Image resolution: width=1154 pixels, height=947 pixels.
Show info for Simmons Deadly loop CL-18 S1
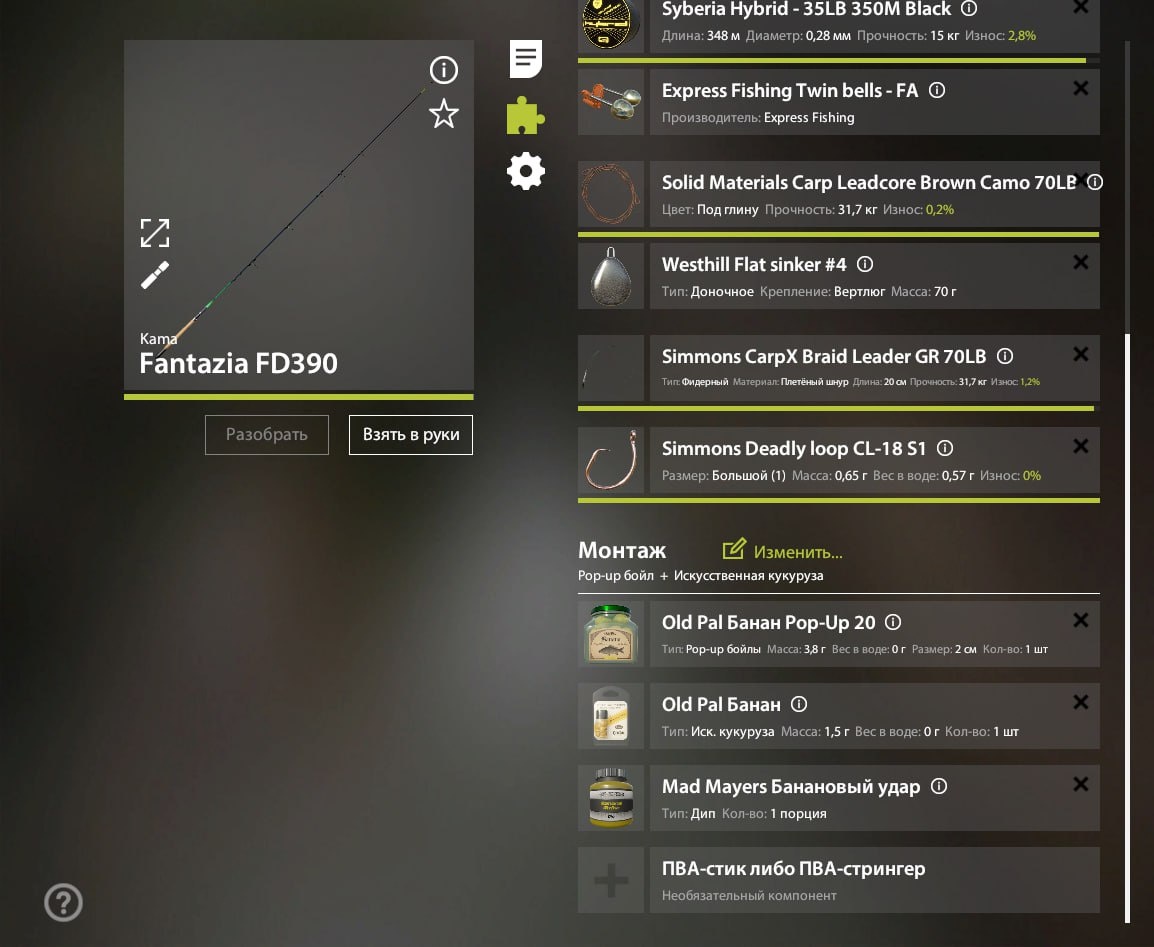click(x=945, y=448)
